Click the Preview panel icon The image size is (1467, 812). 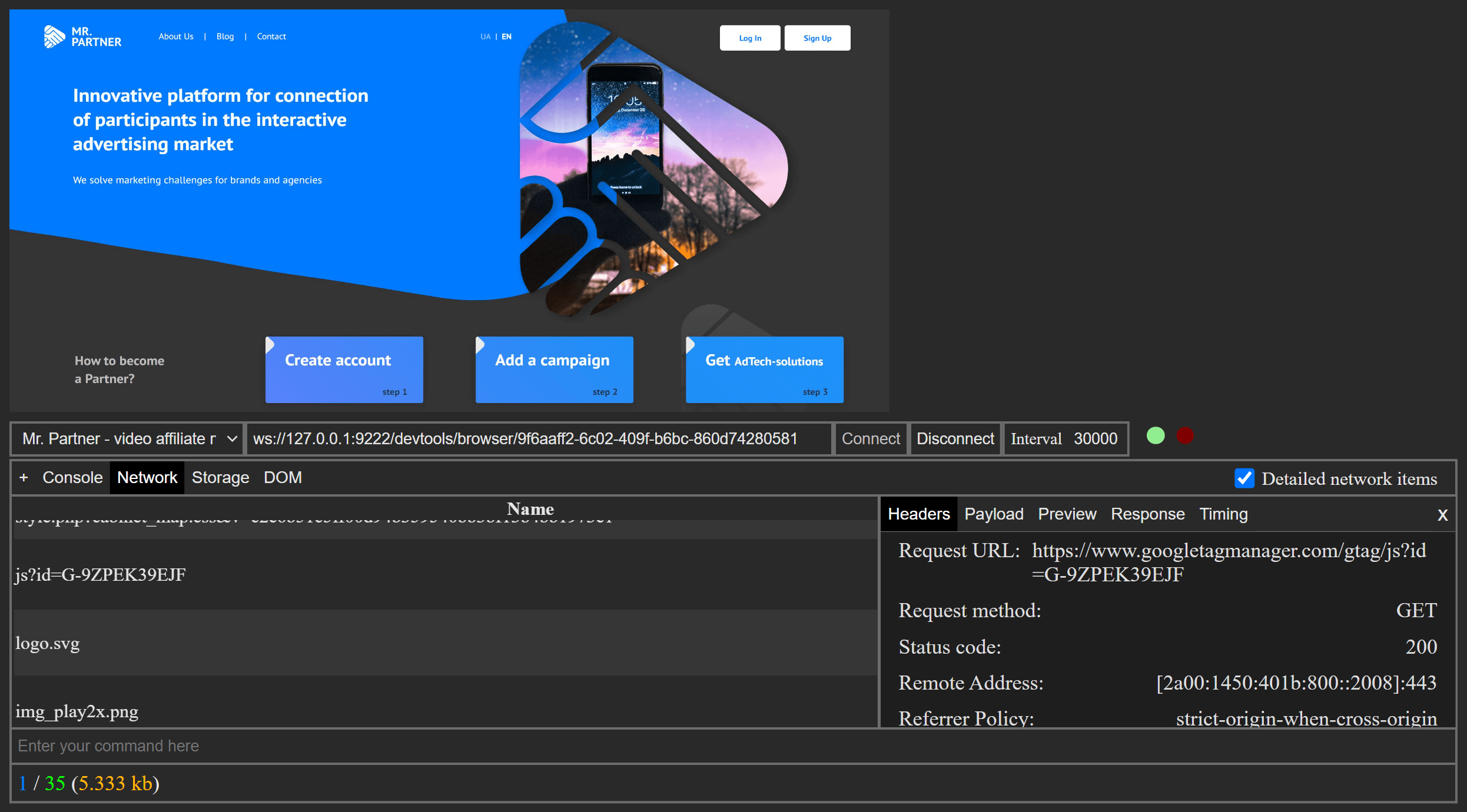click(x=1067, y=513)
